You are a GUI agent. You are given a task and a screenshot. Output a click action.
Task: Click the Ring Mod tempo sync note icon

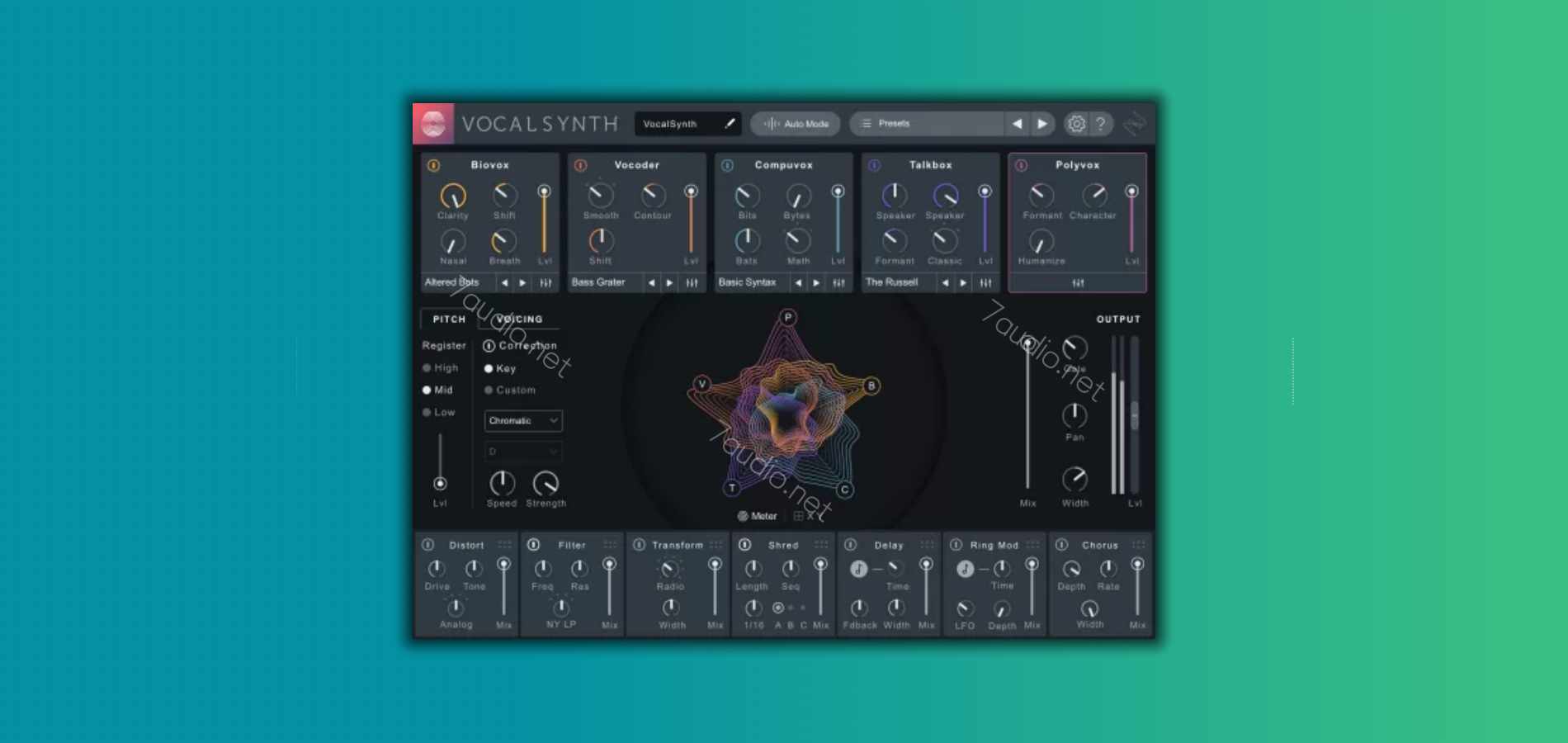(x=965, y=569)
